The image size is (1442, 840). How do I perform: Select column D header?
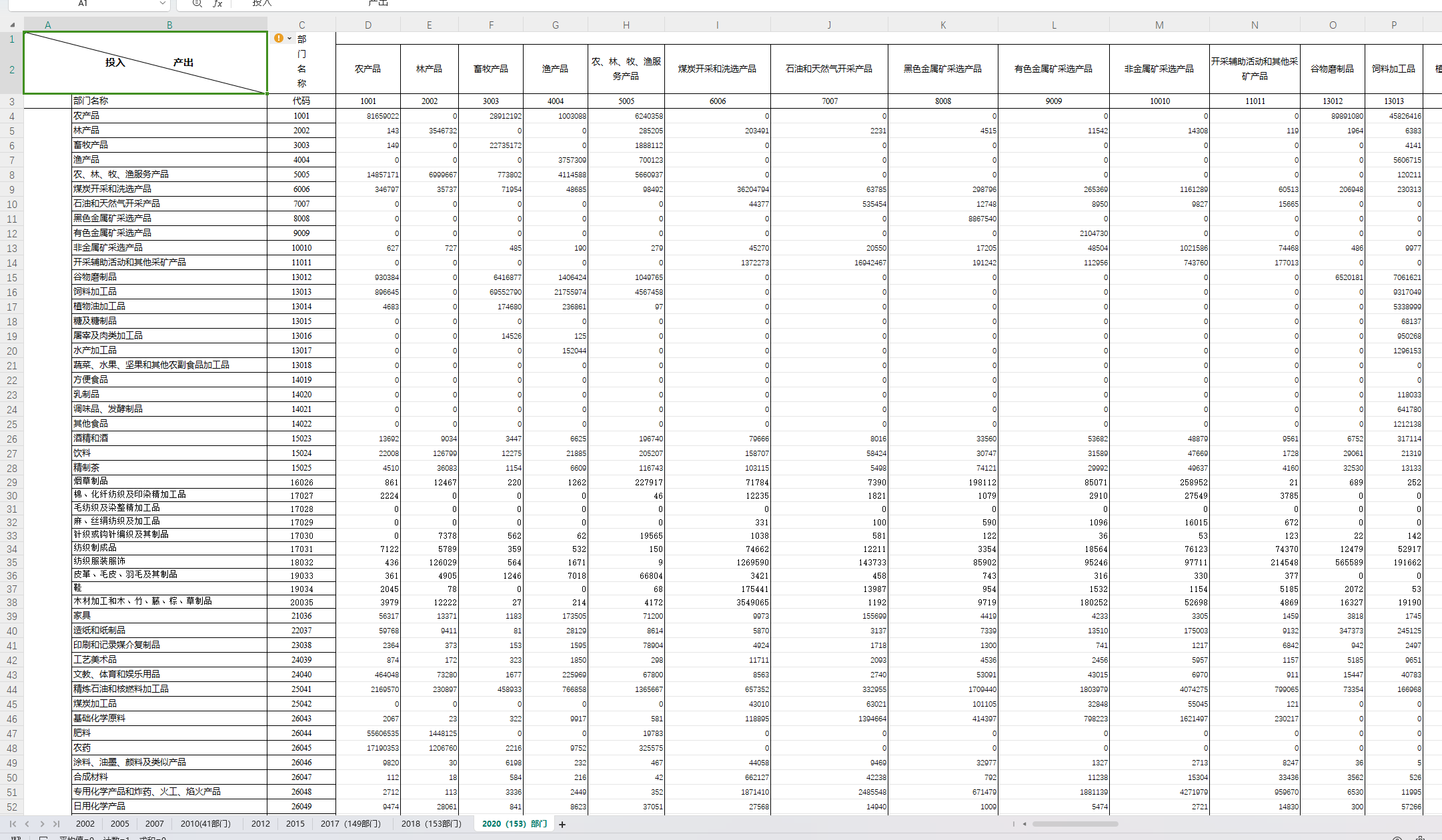[368, 25]
